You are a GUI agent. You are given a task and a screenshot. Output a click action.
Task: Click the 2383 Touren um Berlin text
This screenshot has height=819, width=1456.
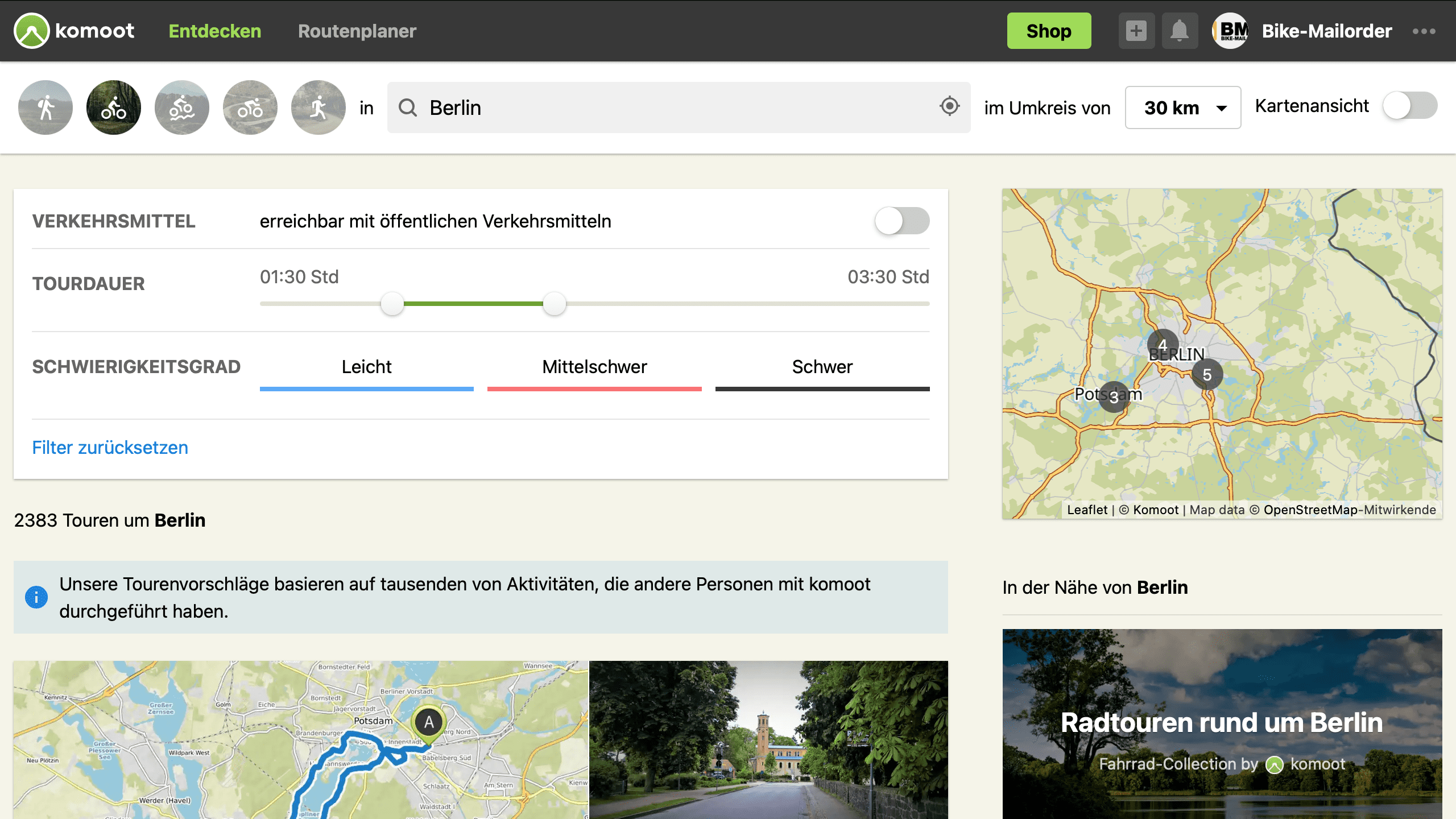click(110, 520)
